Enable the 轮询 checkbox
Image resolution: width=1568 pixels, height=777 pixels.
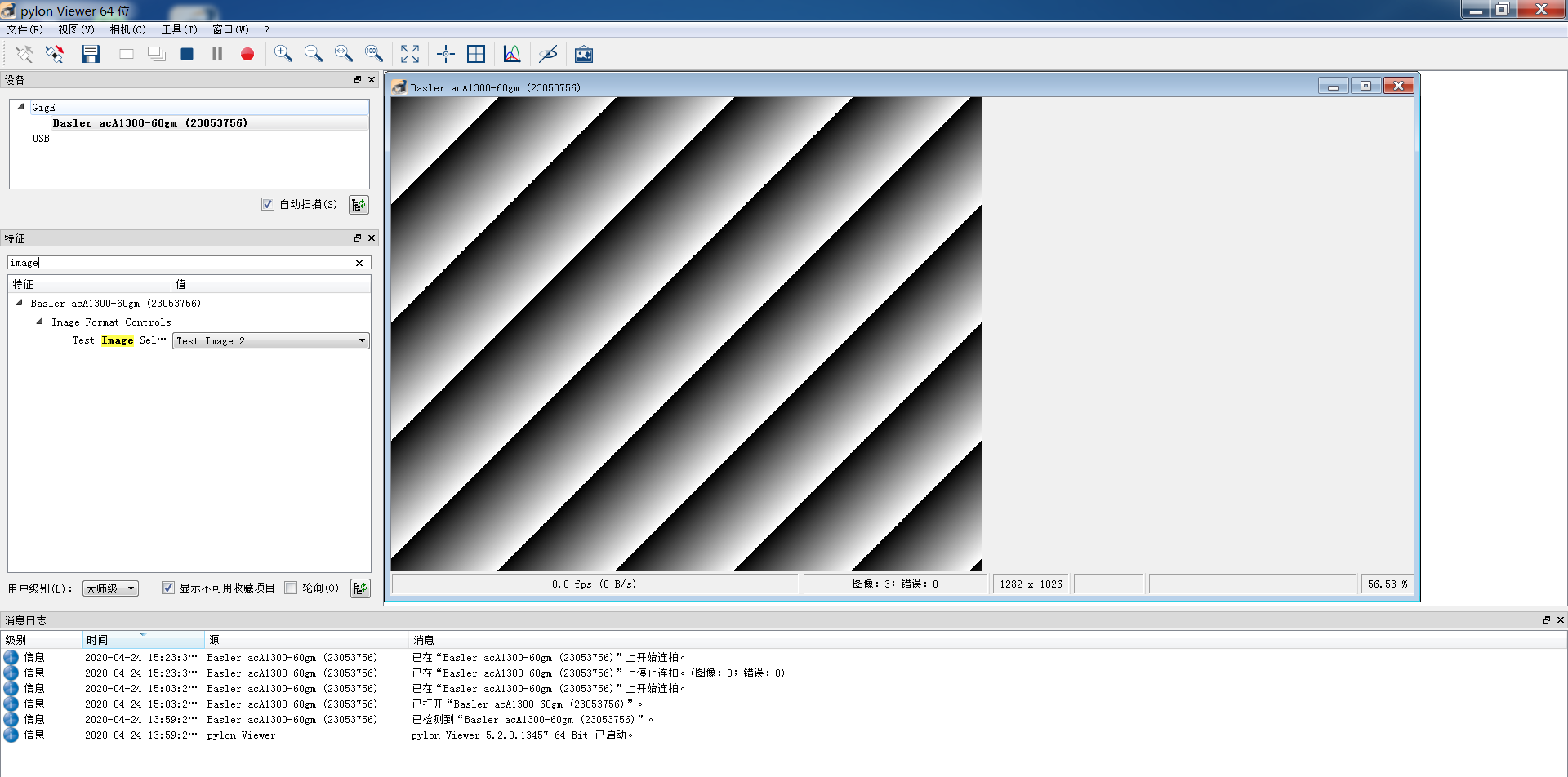(291, 588)
